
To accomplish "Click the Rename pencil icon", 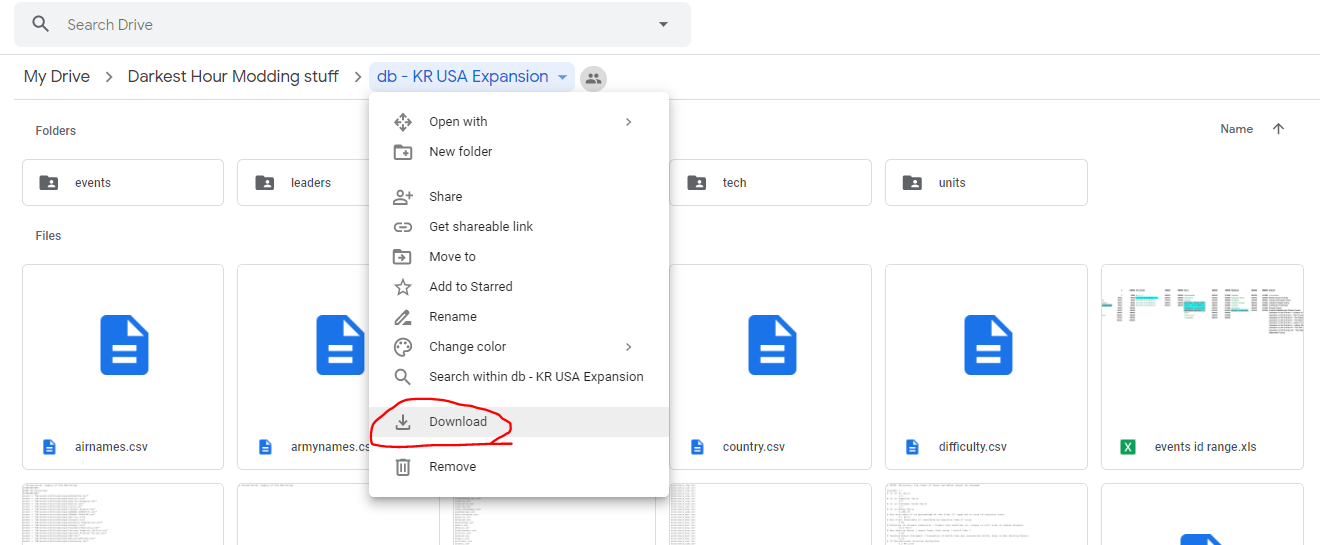I will coord(403,317).
